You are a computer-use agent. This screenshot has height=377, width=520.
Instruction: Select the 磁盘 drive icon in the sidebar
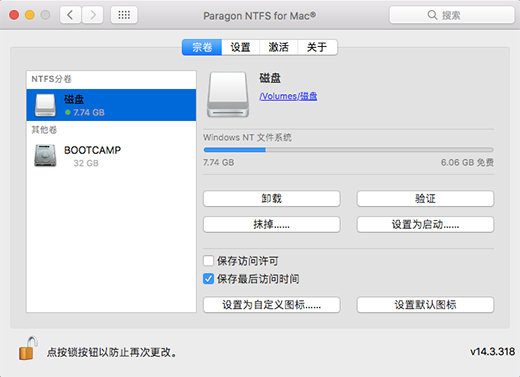tap(45, 105)
